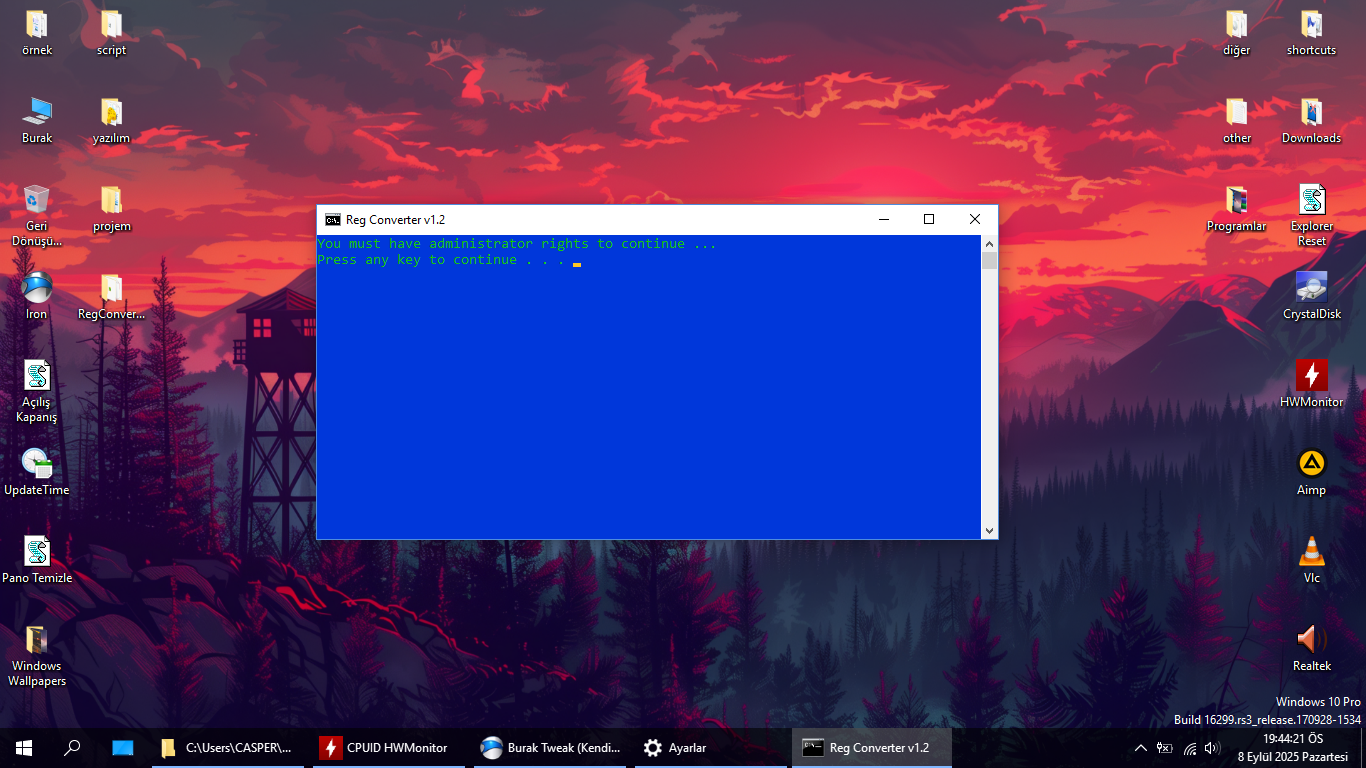
Task: Select the Vlc desktop icon
Action: [1311, 559]
